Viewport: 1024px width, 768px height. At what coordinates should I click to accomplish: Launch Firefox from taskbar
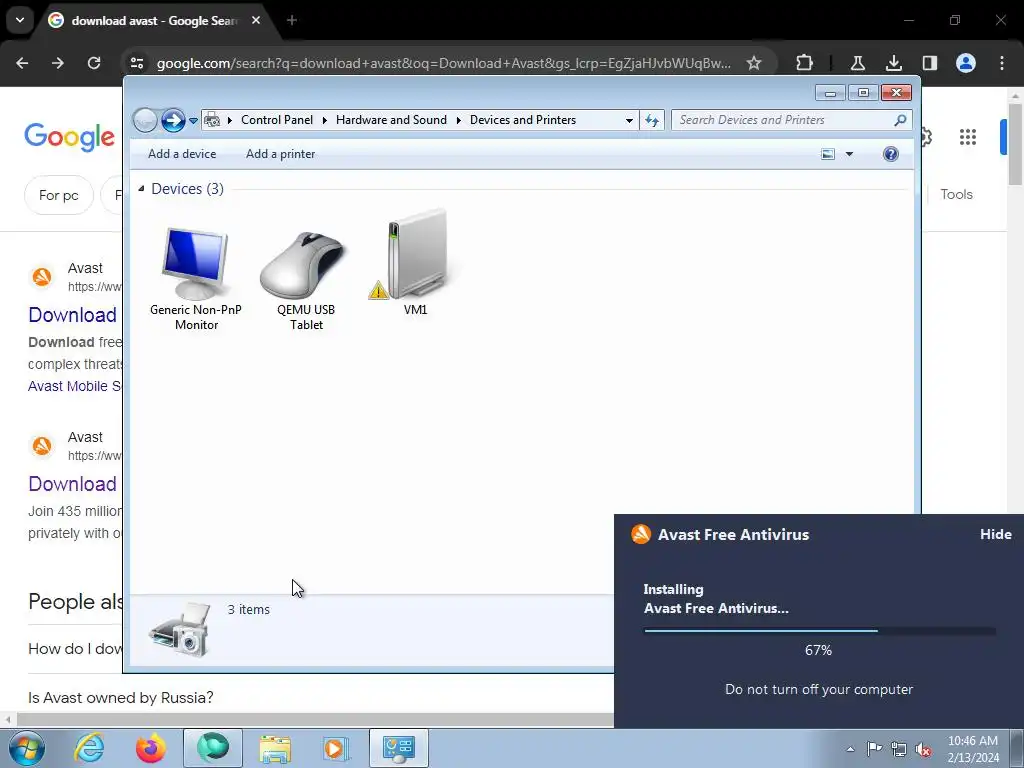150,748
